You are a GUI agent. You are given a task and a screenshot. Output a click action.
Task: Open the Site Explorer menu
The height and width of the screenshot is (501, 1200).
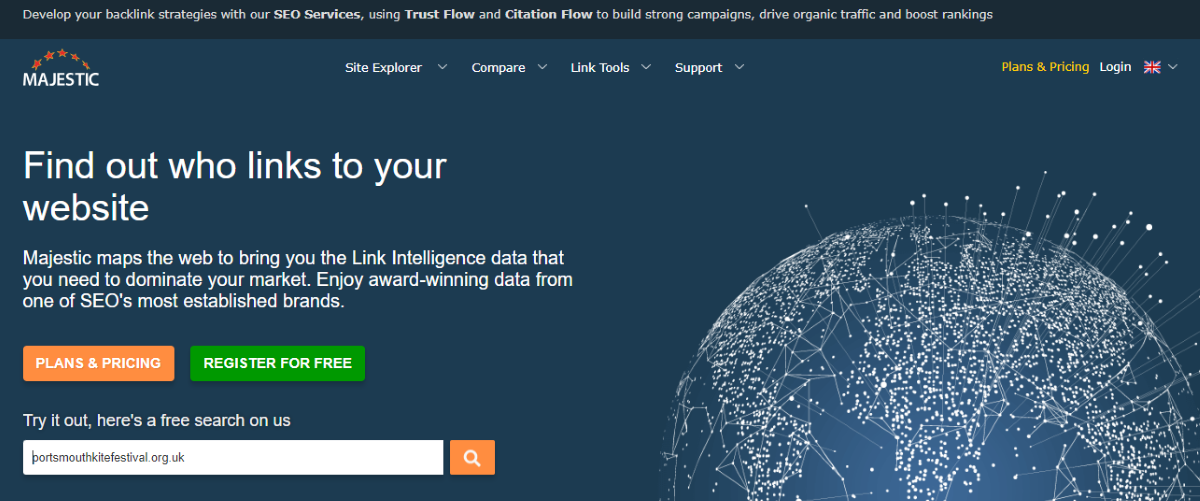[x=383, y=68]
